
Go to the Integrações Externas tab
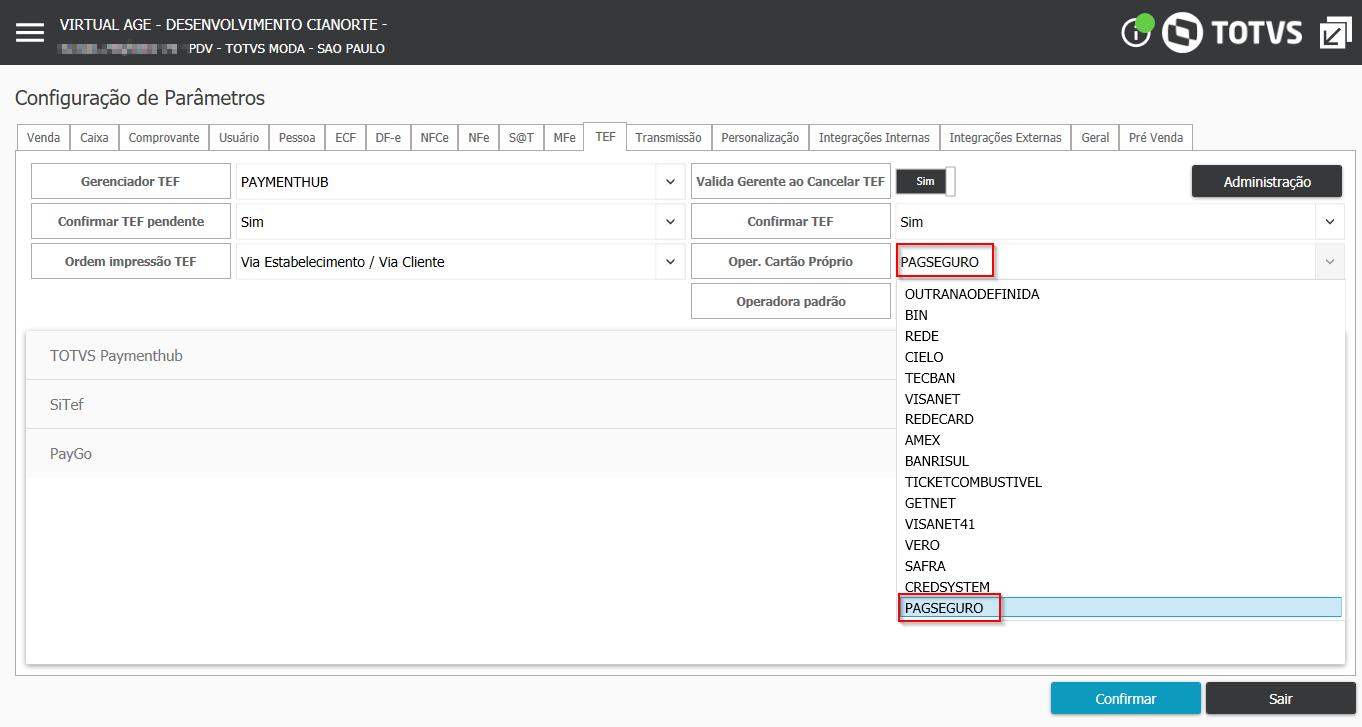point(1005,138)
